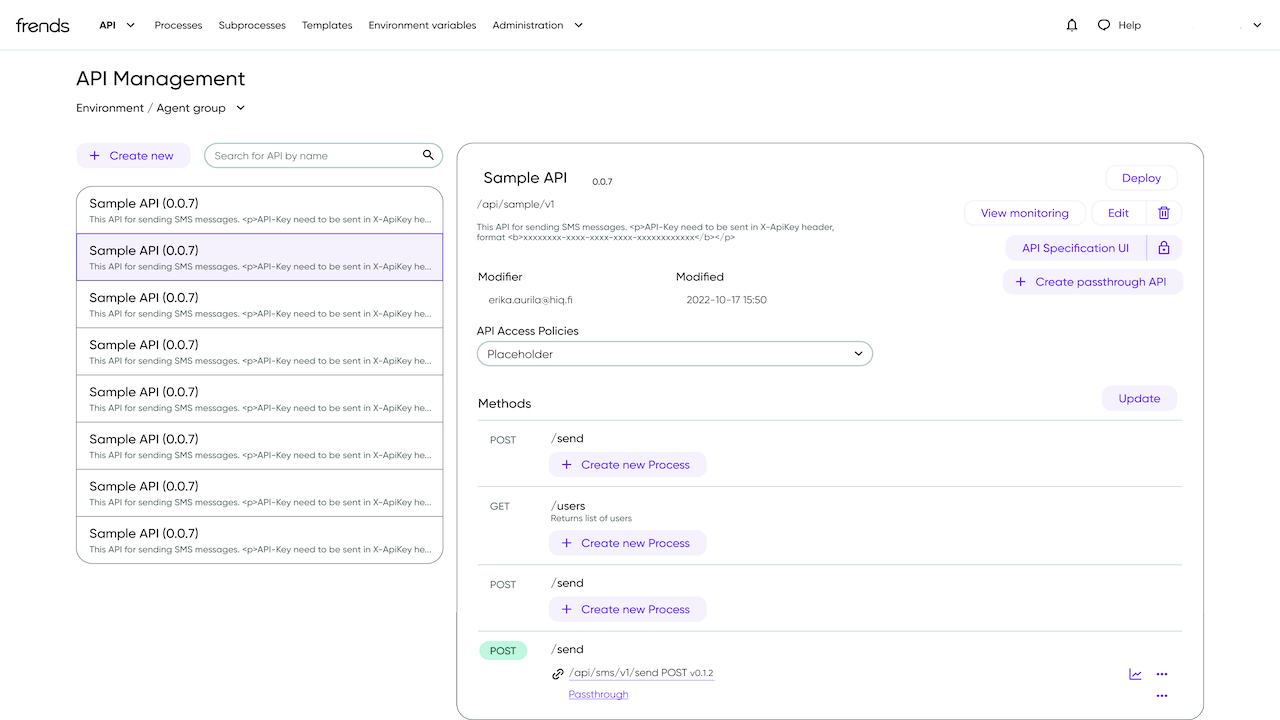Open Environment variables in the top menu
1280x720 pixels.
point(422,25)
